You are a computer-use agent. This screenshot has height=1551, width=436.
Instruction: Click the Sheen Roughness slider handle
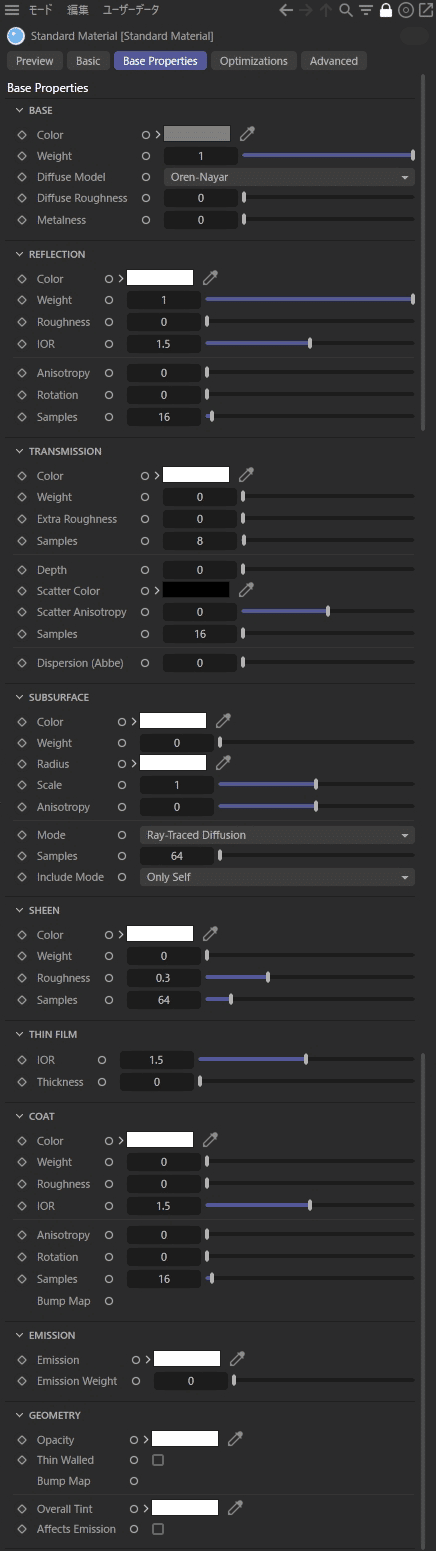click(268, 978)
